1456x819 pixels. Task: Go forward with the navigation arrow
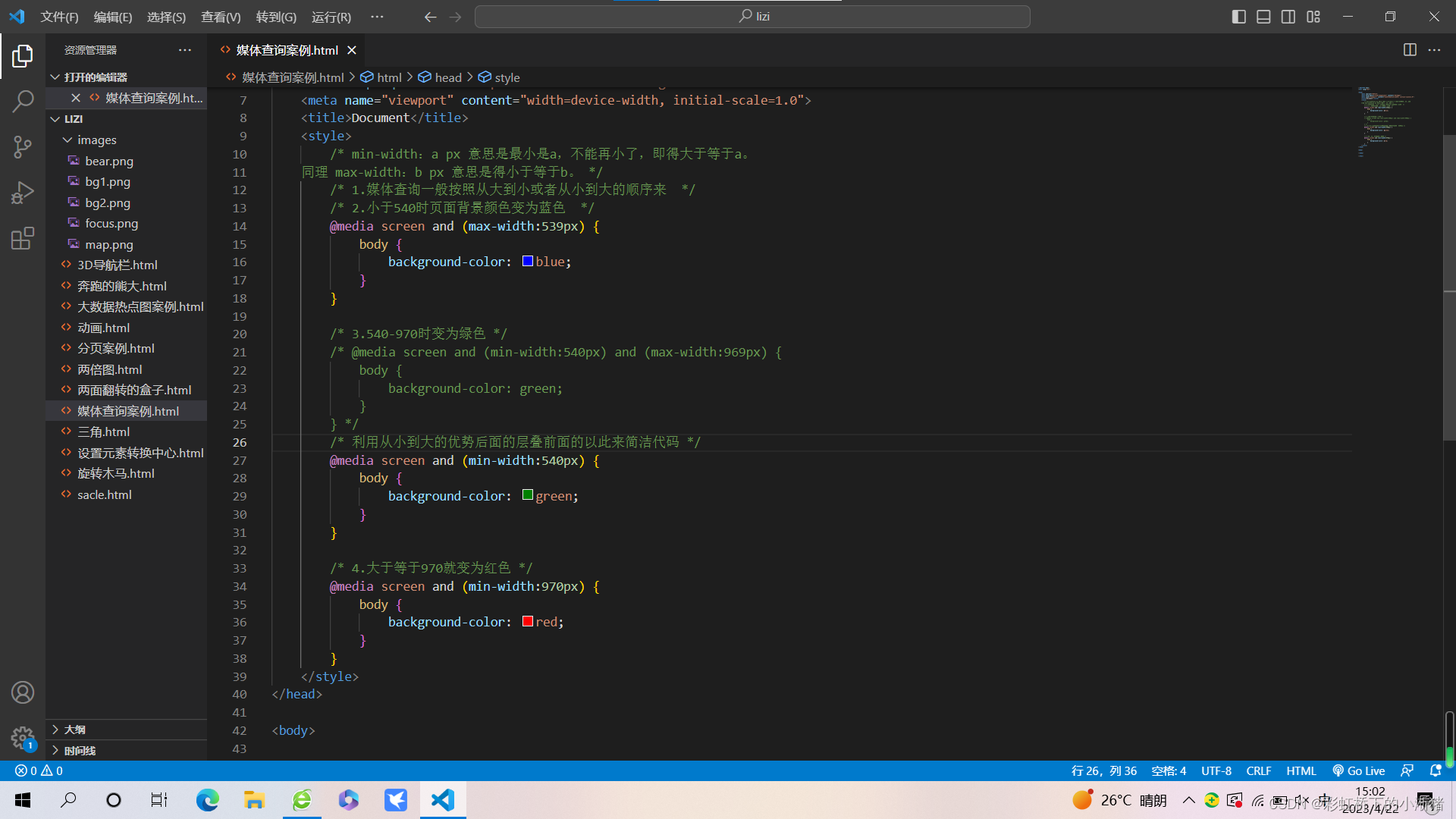(455, 17)
